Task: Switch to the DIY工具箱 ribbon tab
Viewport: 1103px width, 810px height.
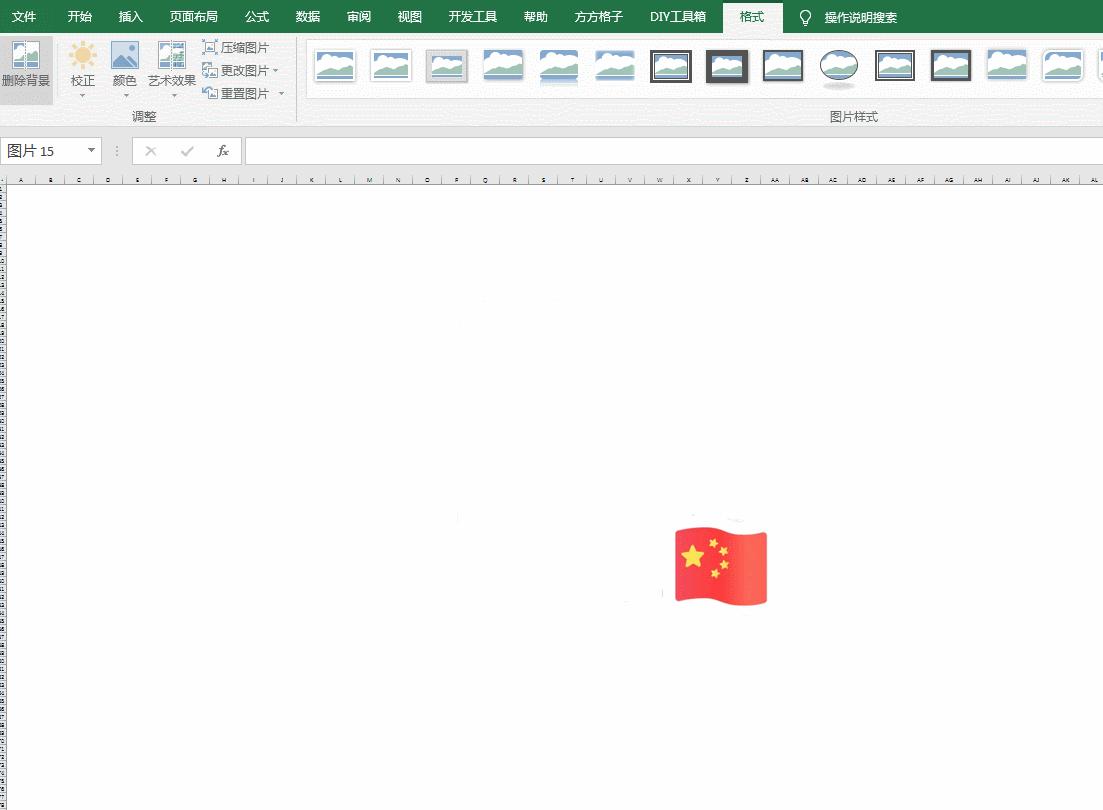Action: (677, 16)
